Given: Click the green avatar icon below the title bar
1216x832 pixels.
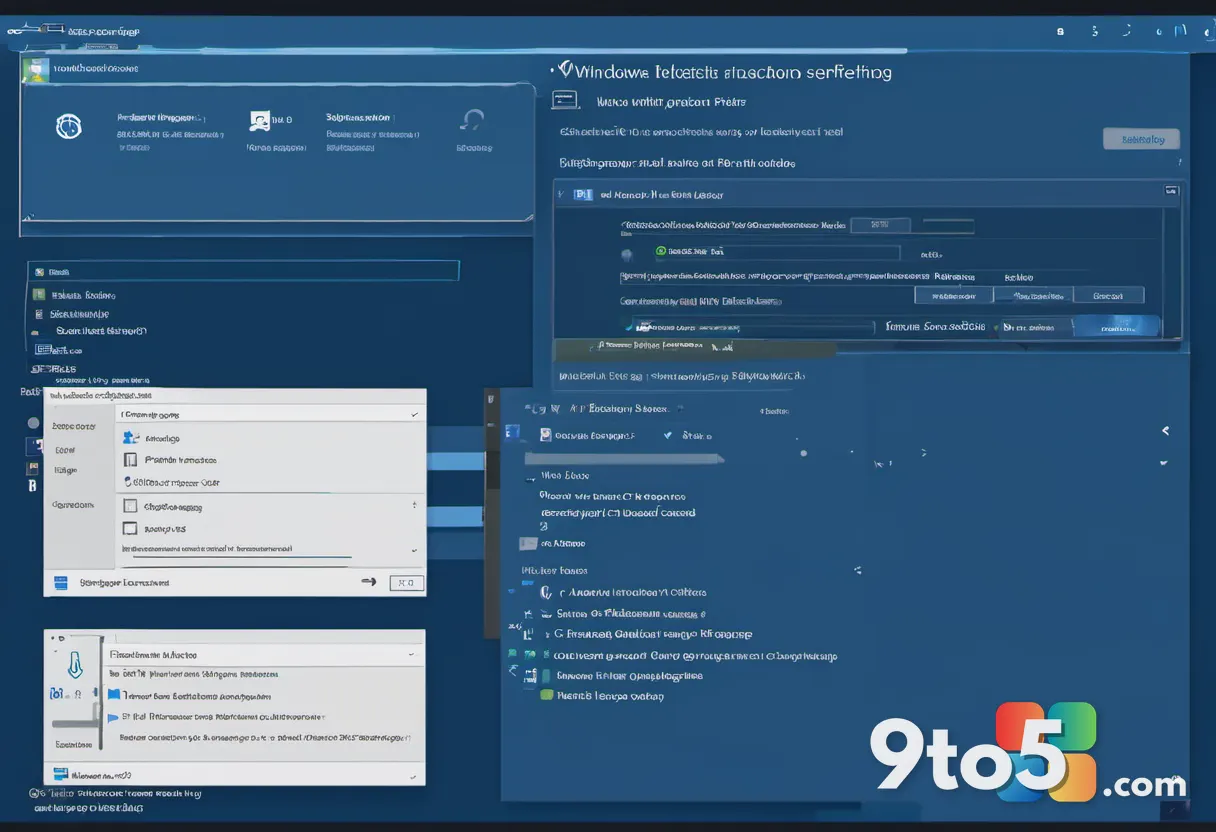Looking at the screenshot, I should (x=35, y=69).
